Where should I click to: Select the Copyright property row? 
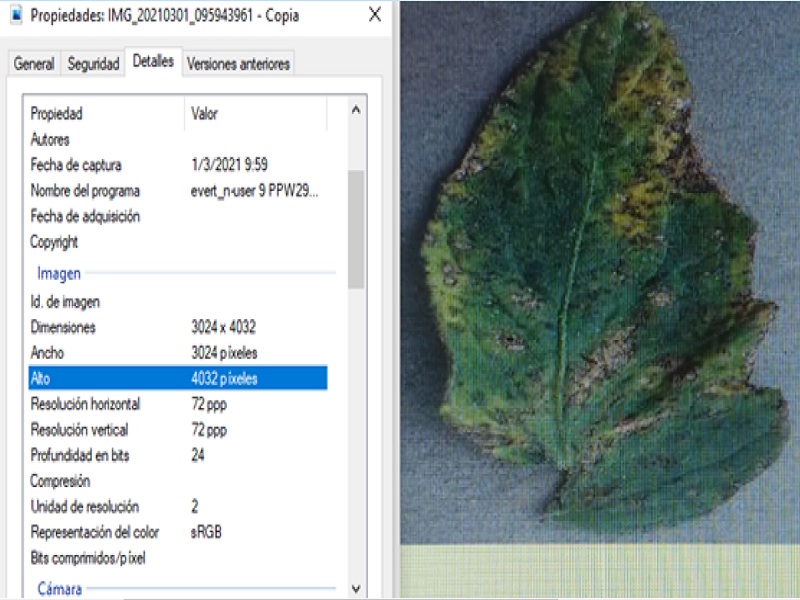click(178, 242)
